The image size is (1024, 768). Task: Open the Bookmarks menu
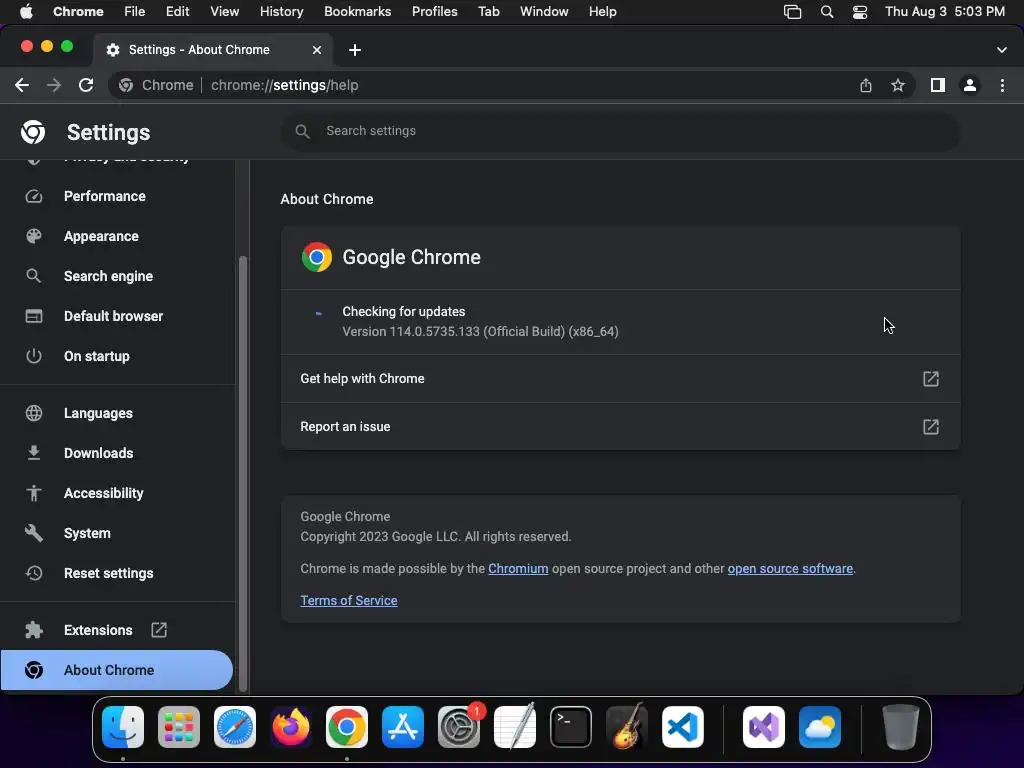coord(357,12)
